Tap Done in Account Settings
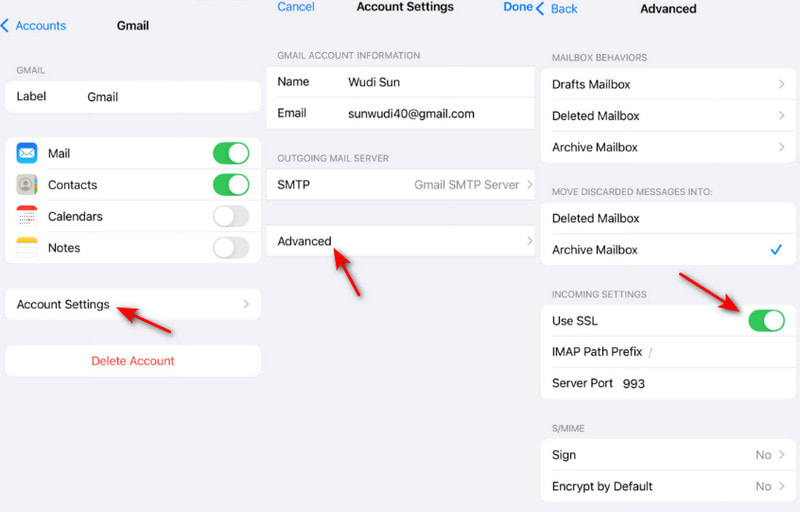The width and height of the screenshot is (800, 512). (x=518, y=7)
